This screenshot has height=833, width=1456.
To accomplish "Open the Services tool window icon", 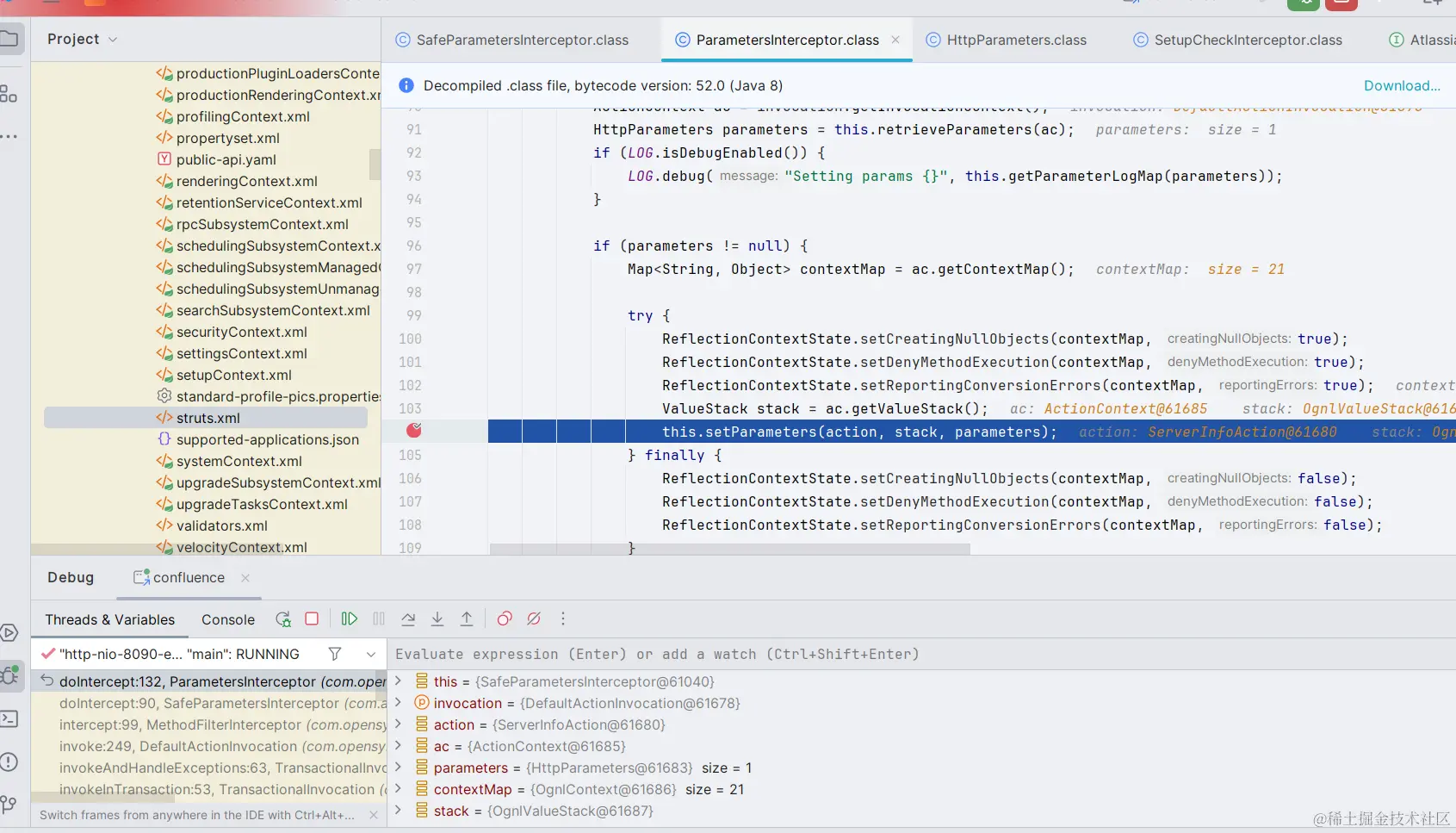I will [x=9, y=633].
